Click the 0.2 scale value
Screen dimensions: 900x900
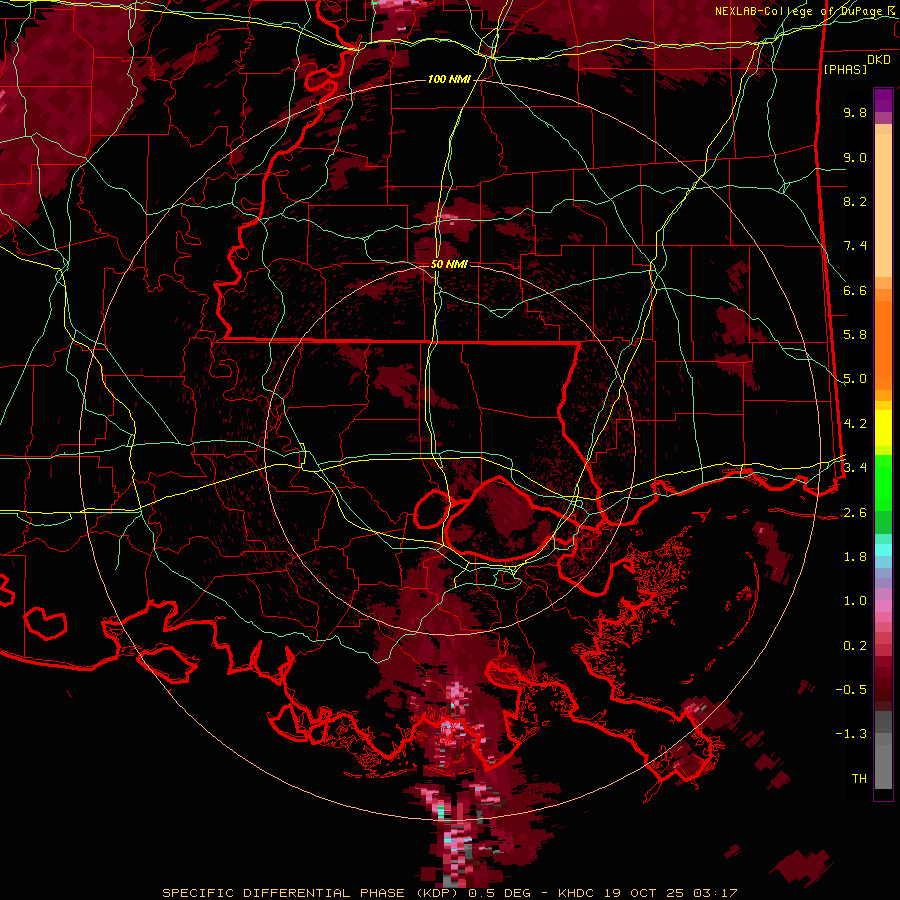click(x=855, y=646)
